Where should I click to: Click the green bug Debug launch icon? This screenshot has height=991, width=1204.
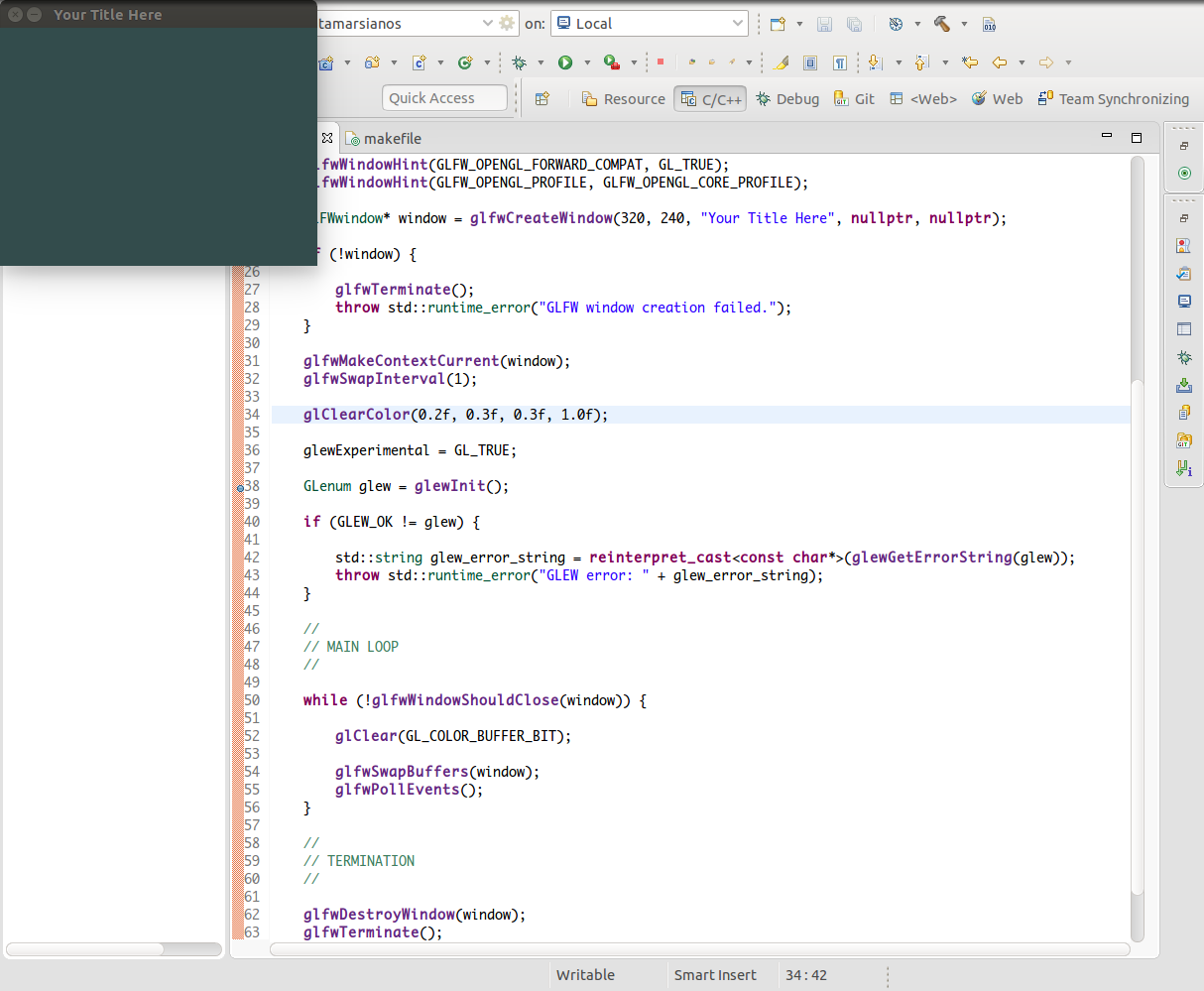519,62
